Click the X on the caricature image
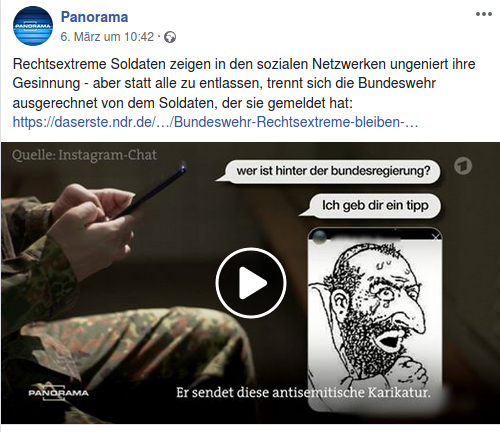This screenshot has height=432, width=500. (436, 237)
